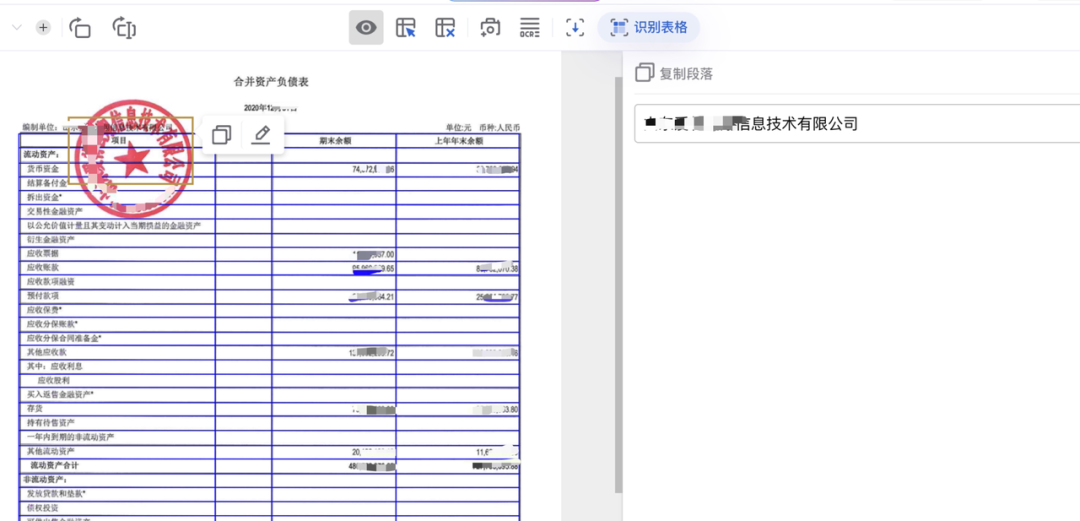Click 复制段落 copy paragraph button
The height and width of the screenshot is (521, 1080).
(674, 74)
